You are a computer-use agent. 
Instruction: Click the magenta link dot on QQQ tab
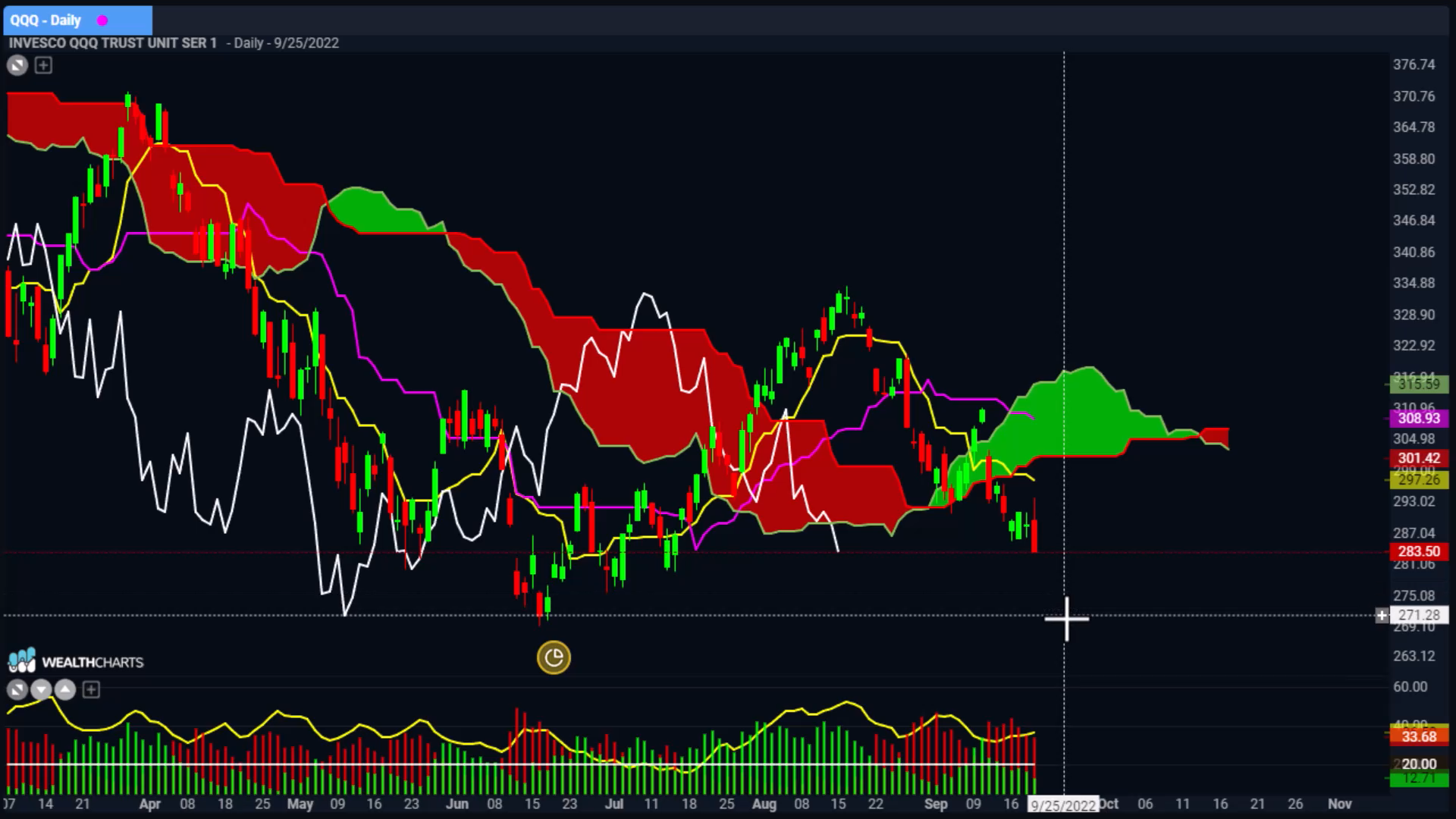click(102, 20)
